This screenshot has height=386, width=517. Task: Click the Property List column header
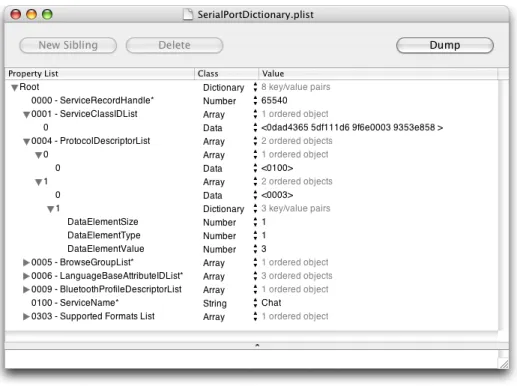point(100,74)
